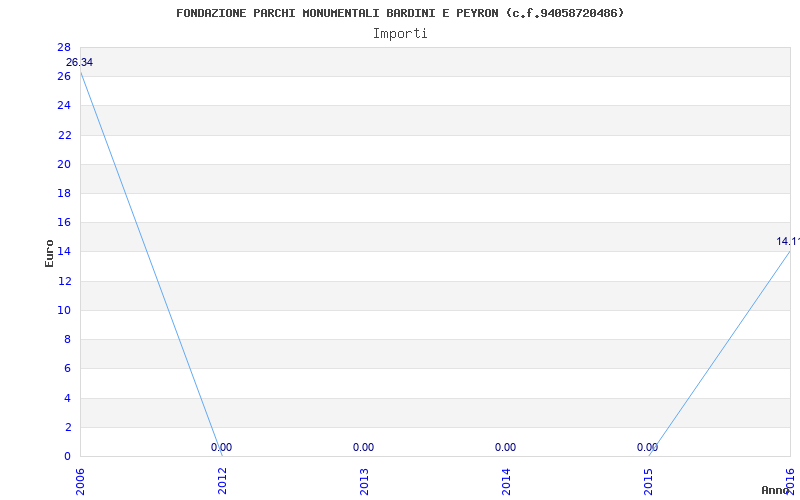The height and width of the screenshot is (500, 800).
Task: Click the 2006 x-axis year label
Action: click(80, 482)
